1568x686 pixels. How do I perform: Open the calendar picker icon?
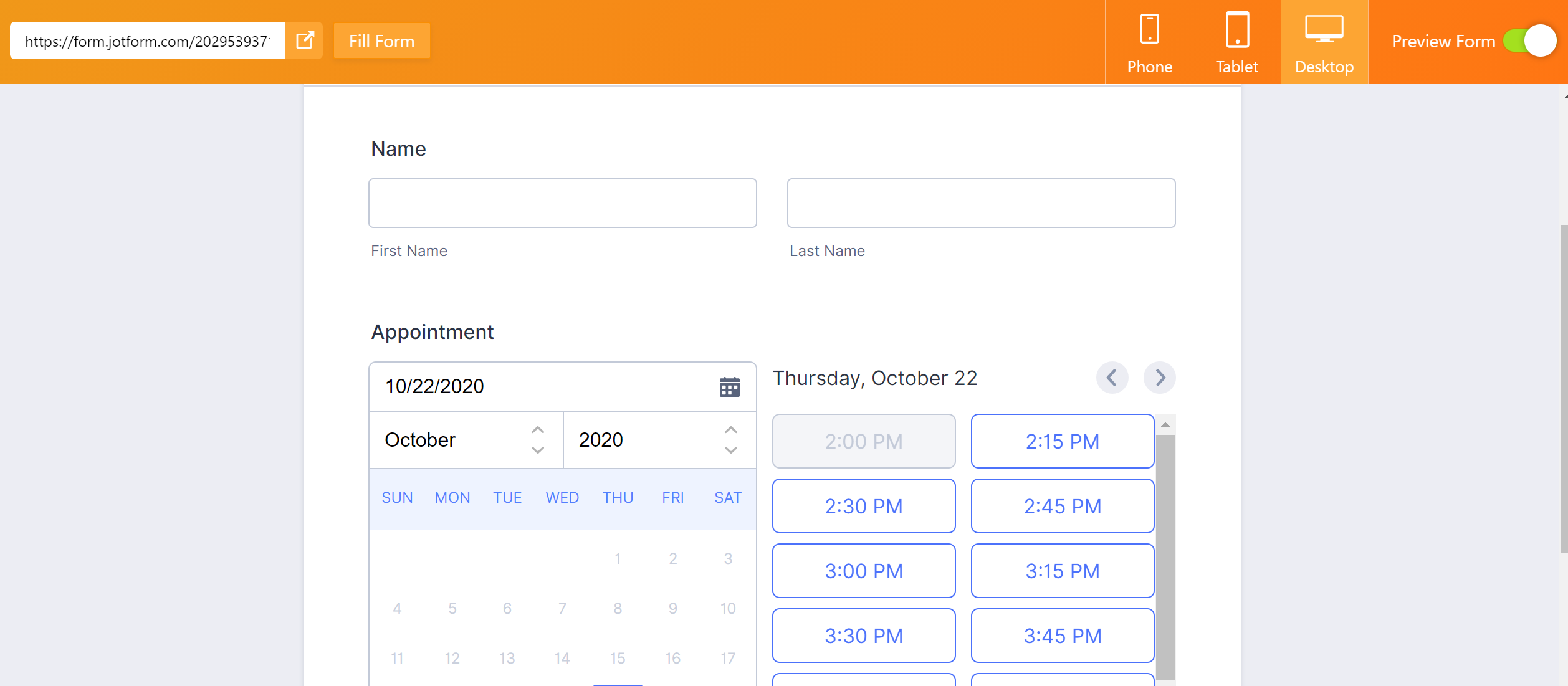pyautogui.click(x=729, y=387)
